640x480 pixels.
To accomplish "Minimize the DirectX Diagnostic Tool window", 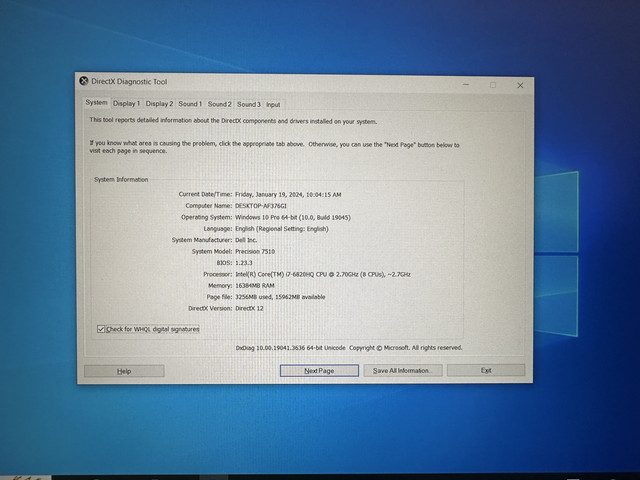I will click(x=466, y=84).
